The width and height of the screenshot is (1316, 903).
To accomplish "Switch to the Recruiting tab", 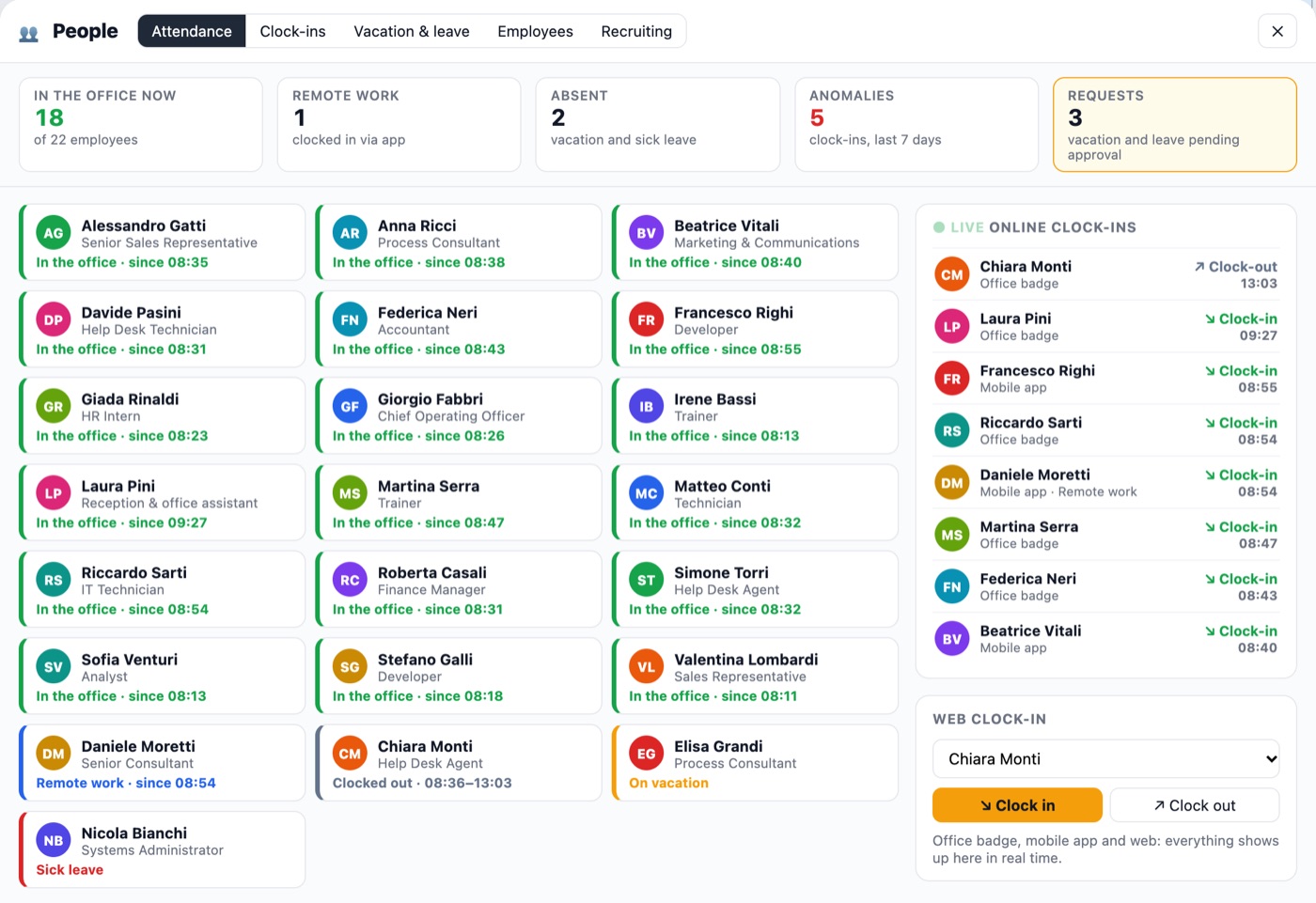I will 636,31.
